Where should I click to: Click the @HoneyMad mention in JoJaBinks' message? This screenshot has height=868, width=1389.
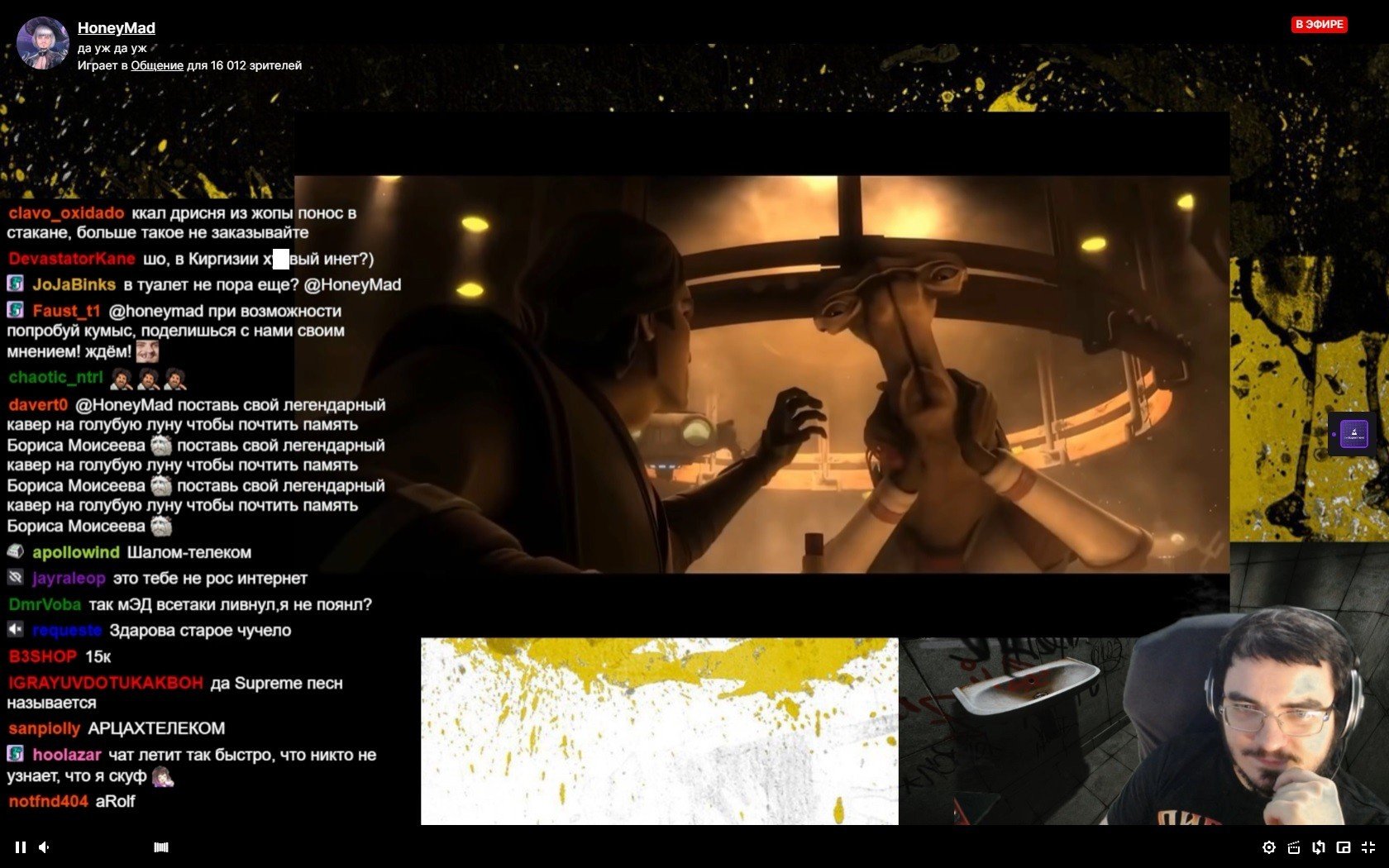pos(352,284)
